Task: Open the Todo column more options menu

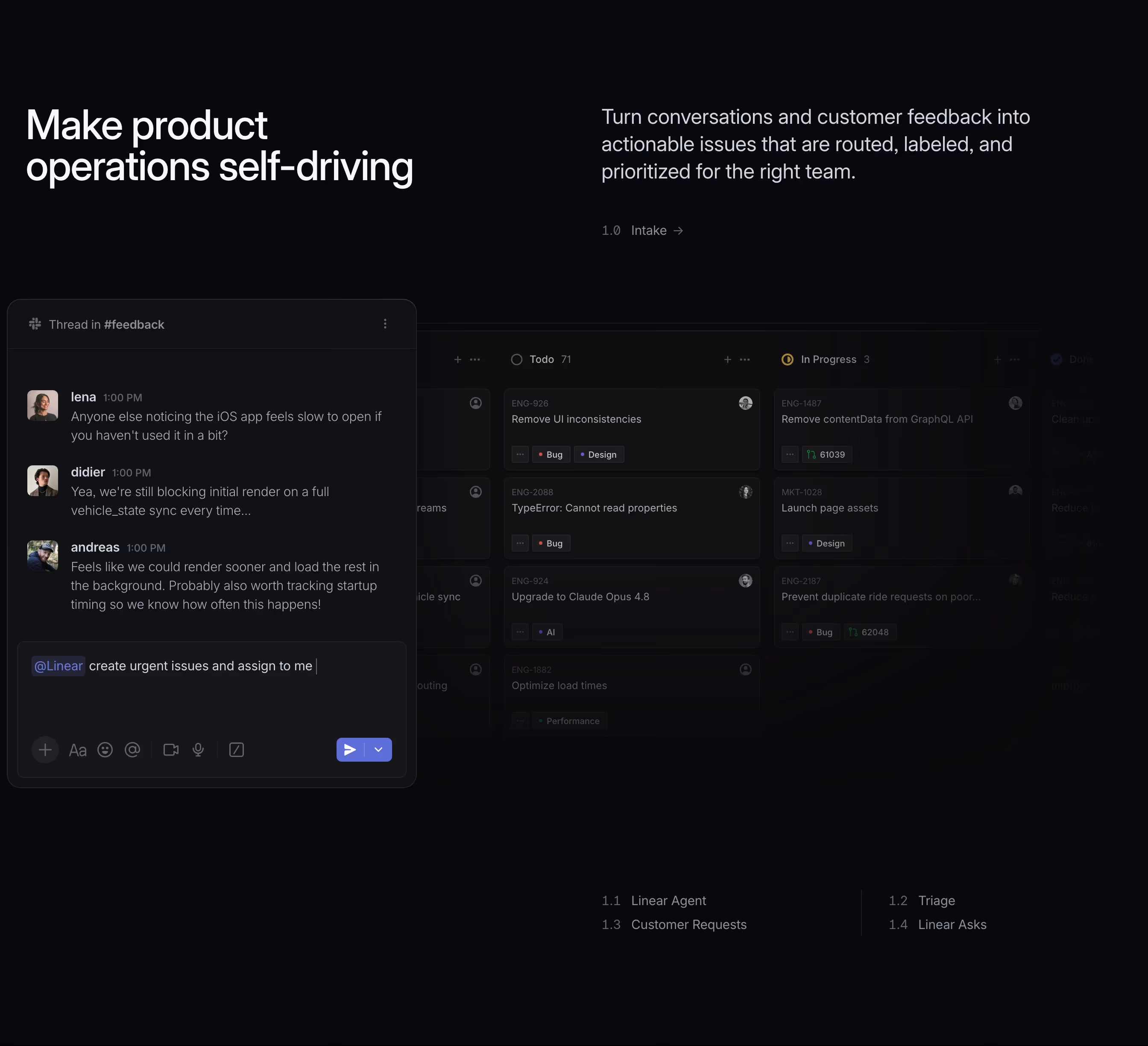Action: (x=745, y=359)
